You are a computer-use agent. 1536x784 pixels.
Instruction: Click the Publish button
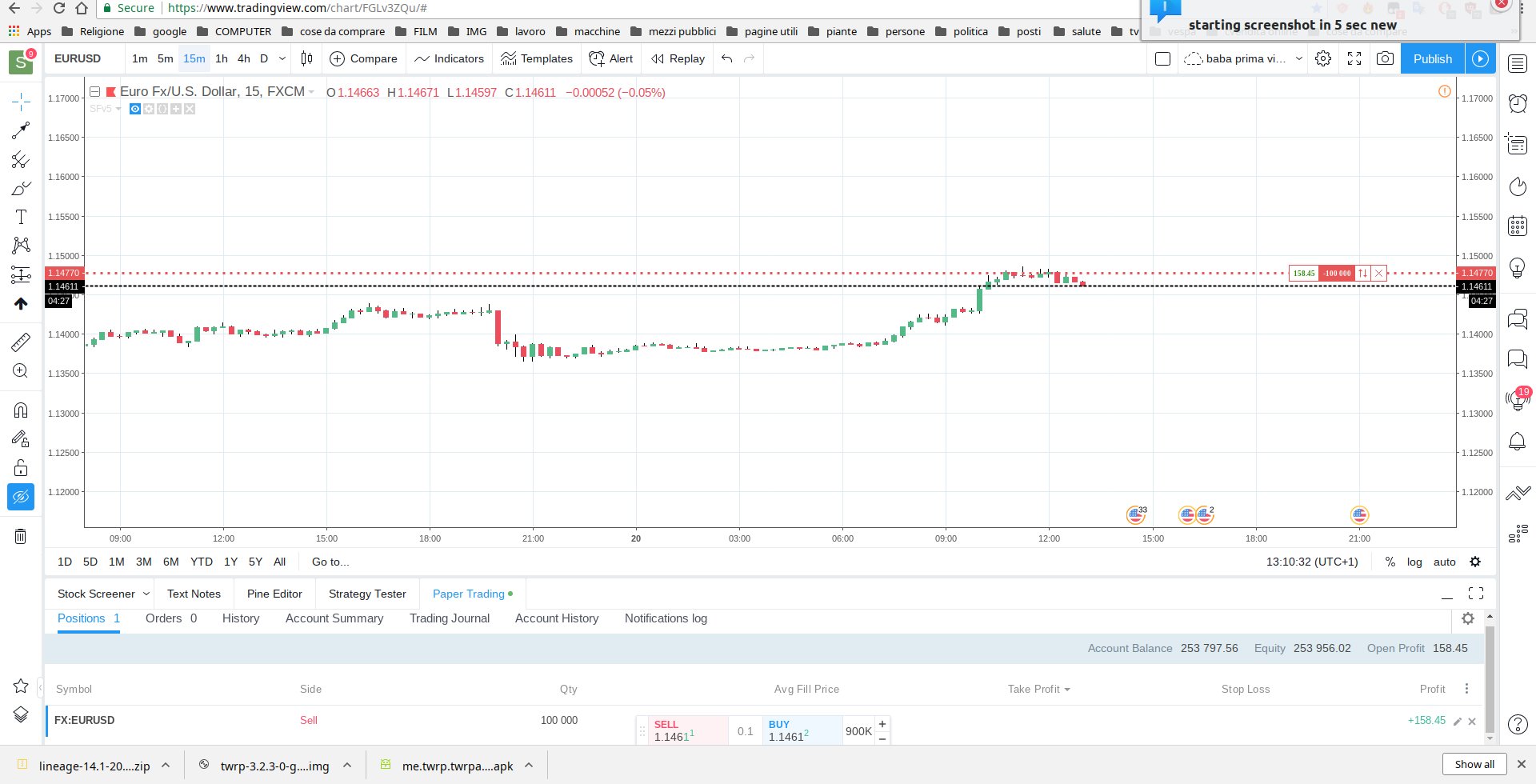coord(1432,58)
